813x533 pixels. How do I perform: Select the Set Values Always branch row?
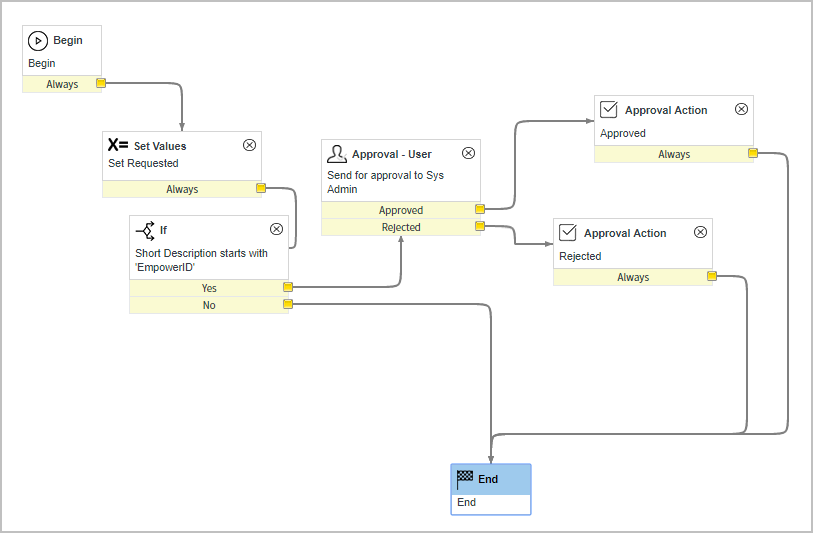point(181,189)
